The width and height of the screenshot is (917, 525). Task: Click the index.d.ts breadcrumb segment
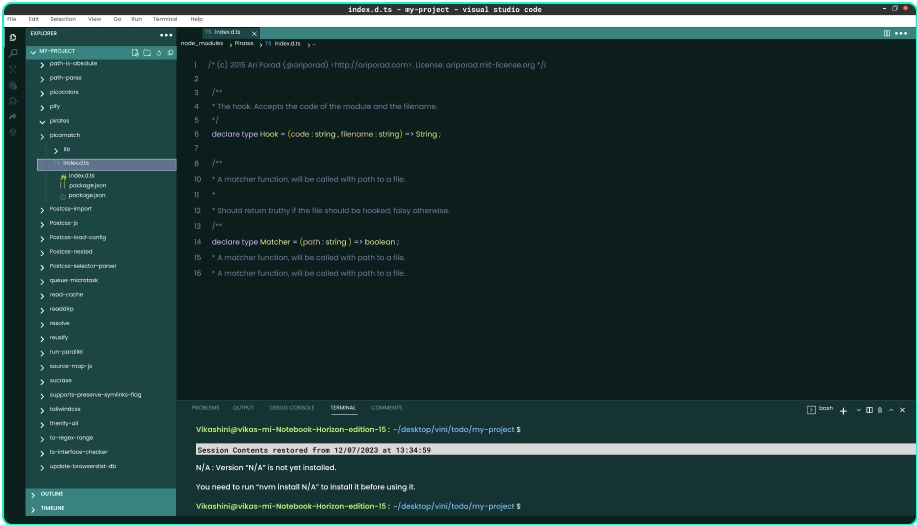pos(283,44)
